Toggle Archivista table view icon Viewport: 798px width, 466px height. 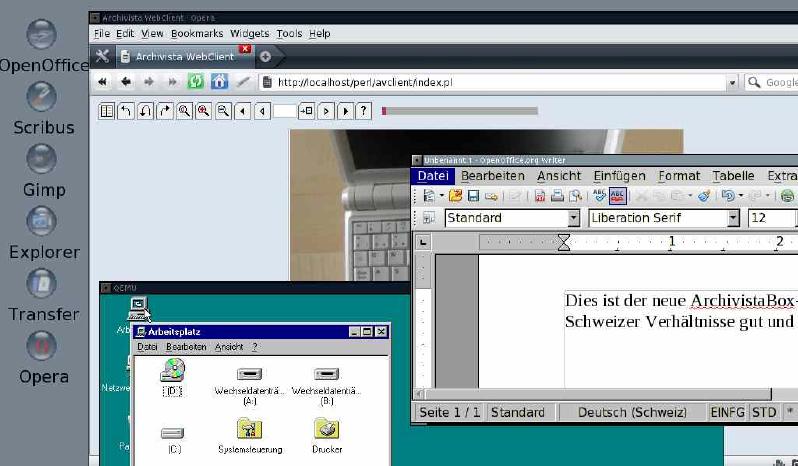[106, 111]
